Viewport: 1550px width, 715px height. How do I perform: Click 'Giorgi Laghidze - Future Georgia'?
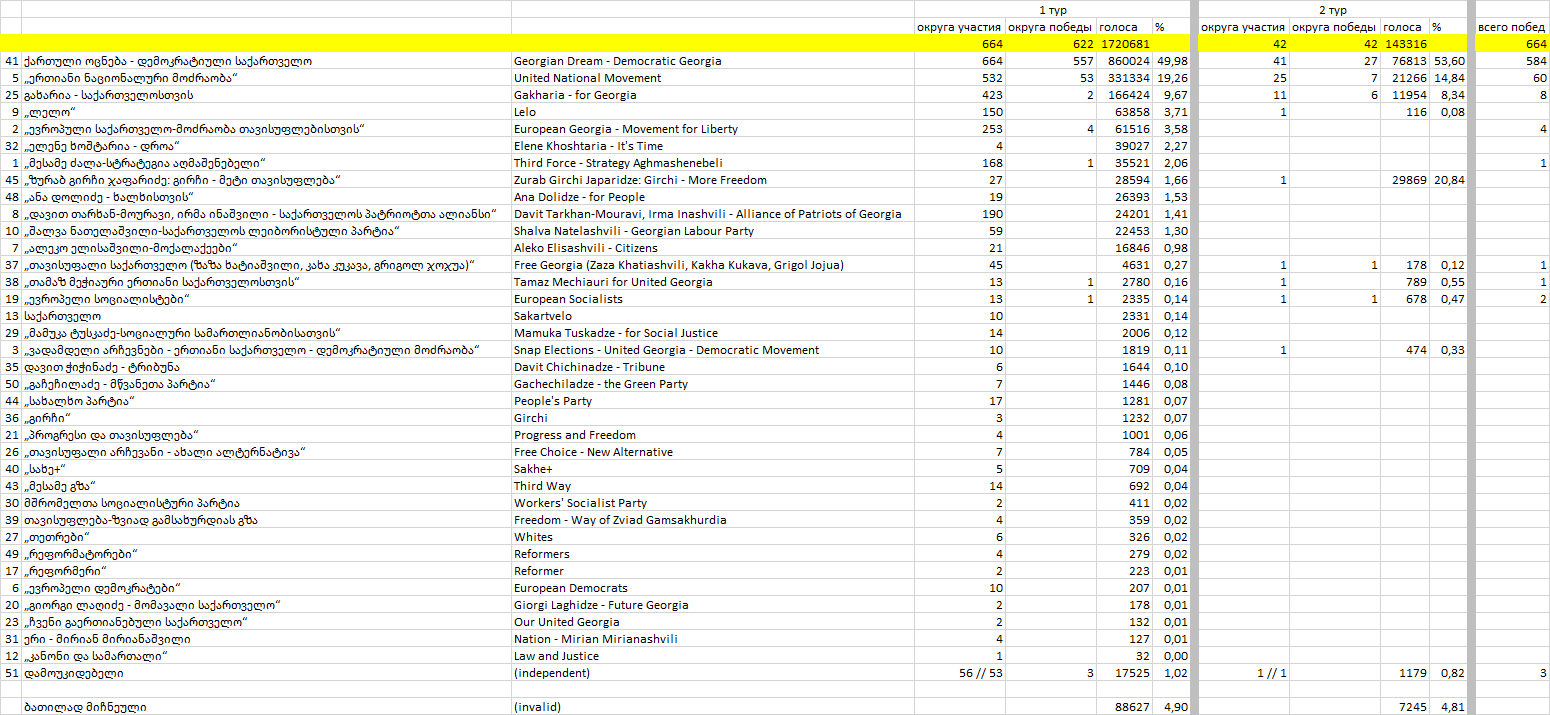pos(713,605)
